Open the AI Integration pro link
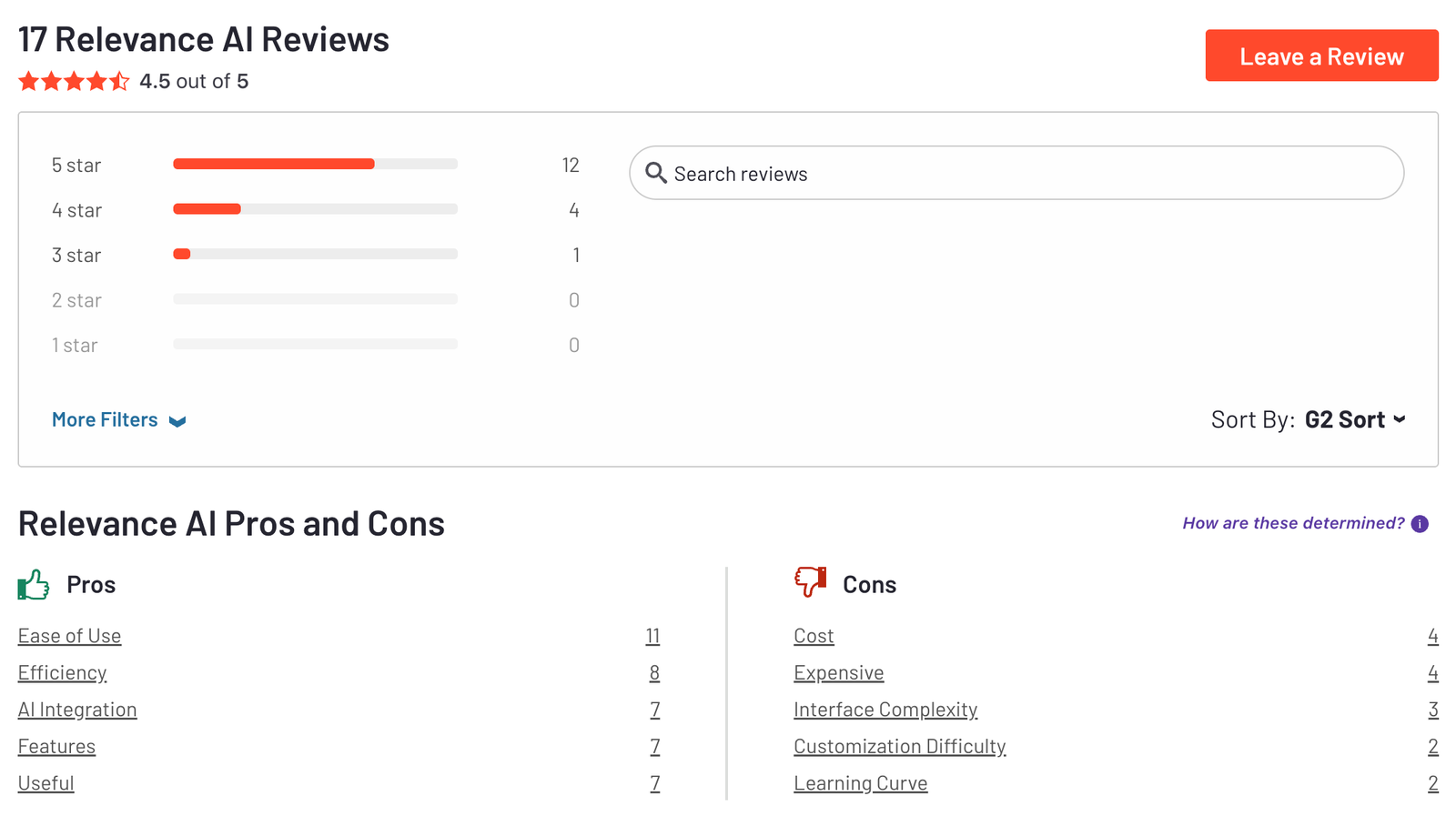The image size is (1456, 816). click(x=77, y=710)
